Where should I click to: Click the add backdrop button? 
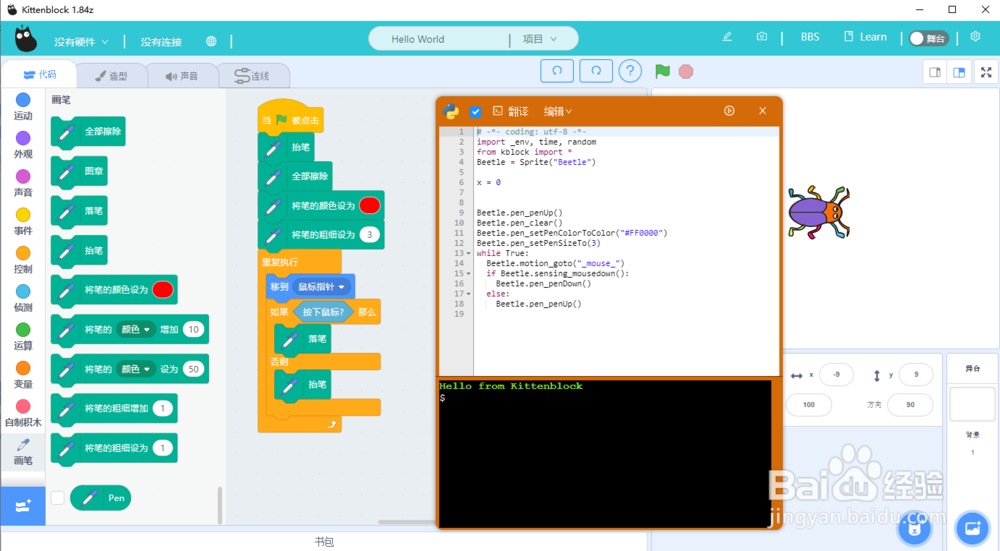972,528
